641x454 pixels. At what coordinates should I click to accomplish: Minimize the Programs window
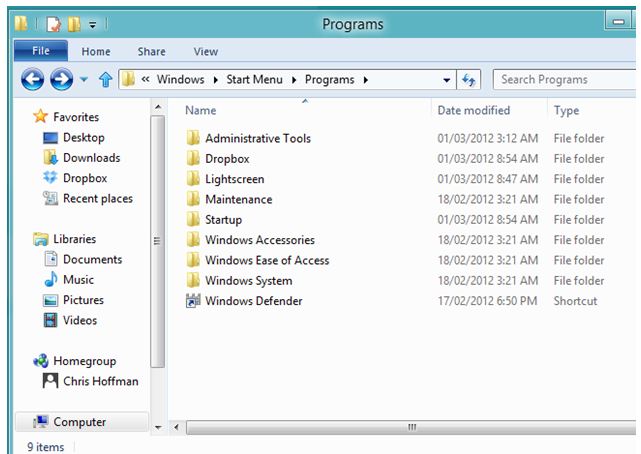pos(618,21)
